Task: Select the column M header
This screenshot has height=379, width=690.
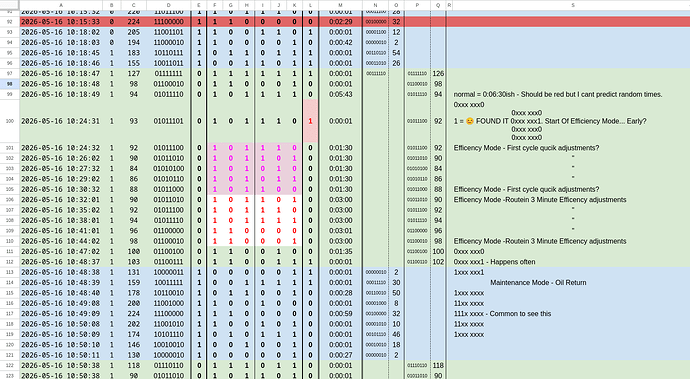Action: (341, 5)
